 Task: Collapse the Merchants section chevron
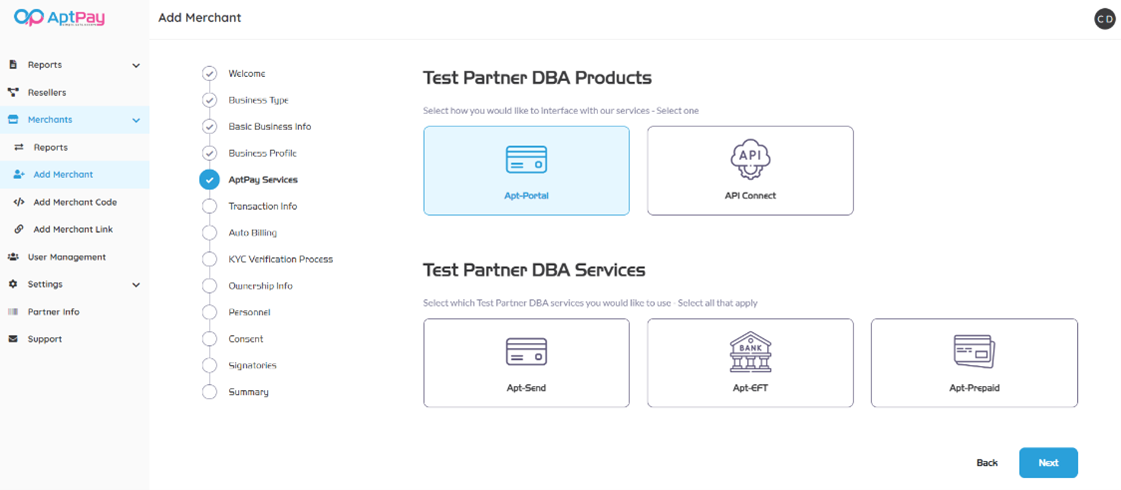[136, 120]
